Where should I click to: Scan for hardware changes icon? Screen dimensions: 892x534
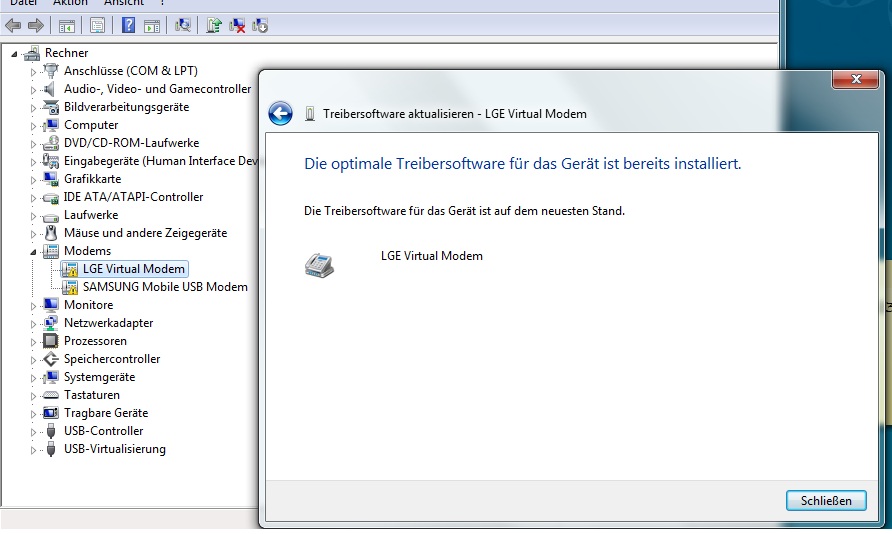coord(183,25)
